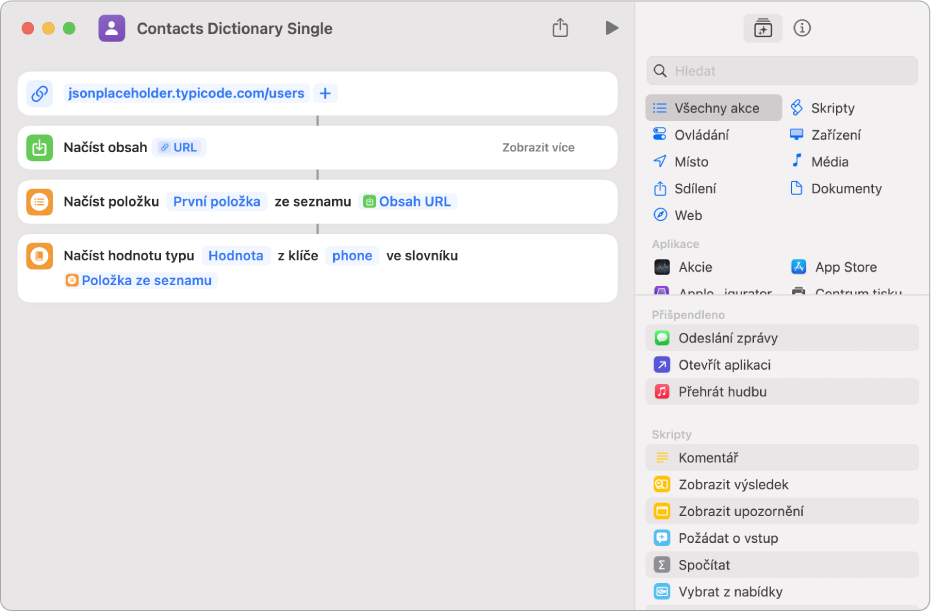Click the purple Contacts shortcut icon

pos(112,28)
